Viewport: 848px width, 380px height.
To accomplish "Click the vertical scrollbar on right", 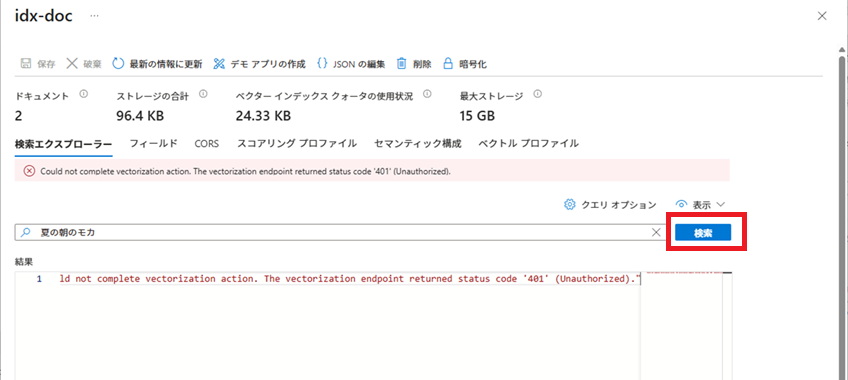I will pyautogui.click(x=842, y=216).
